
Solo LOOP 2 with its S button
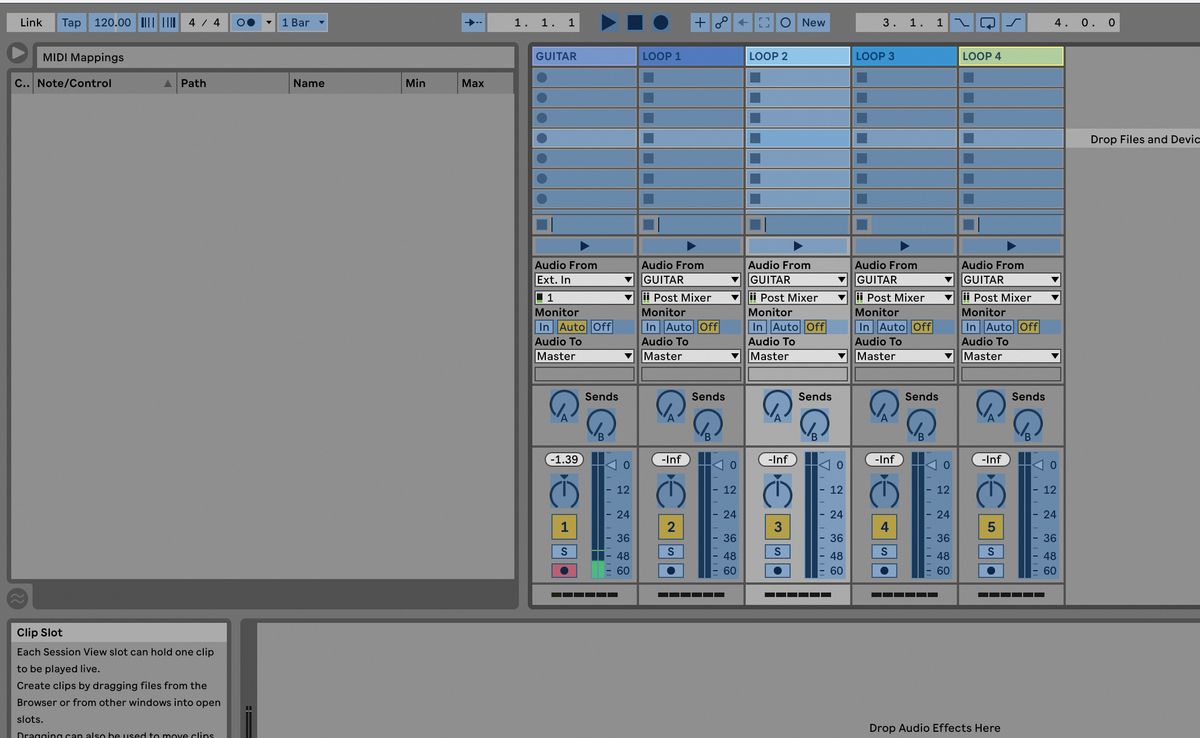(x=777, y=551)
